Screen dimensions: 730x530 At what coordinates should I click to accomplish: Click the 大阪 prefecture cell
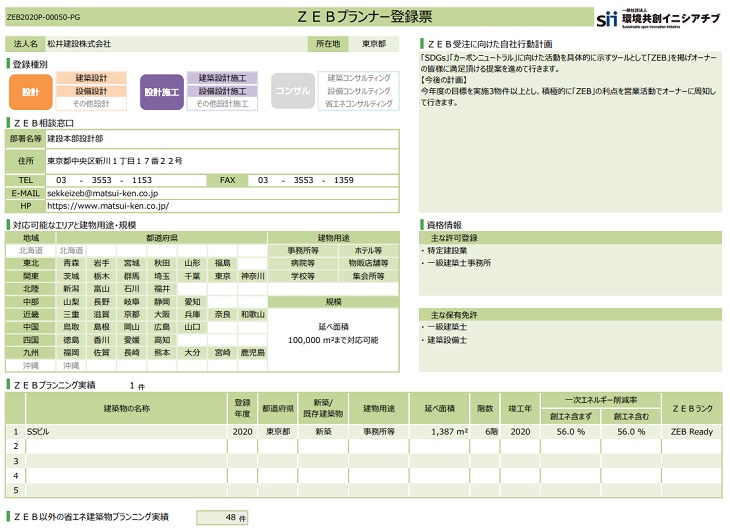[x=162, y=314]
